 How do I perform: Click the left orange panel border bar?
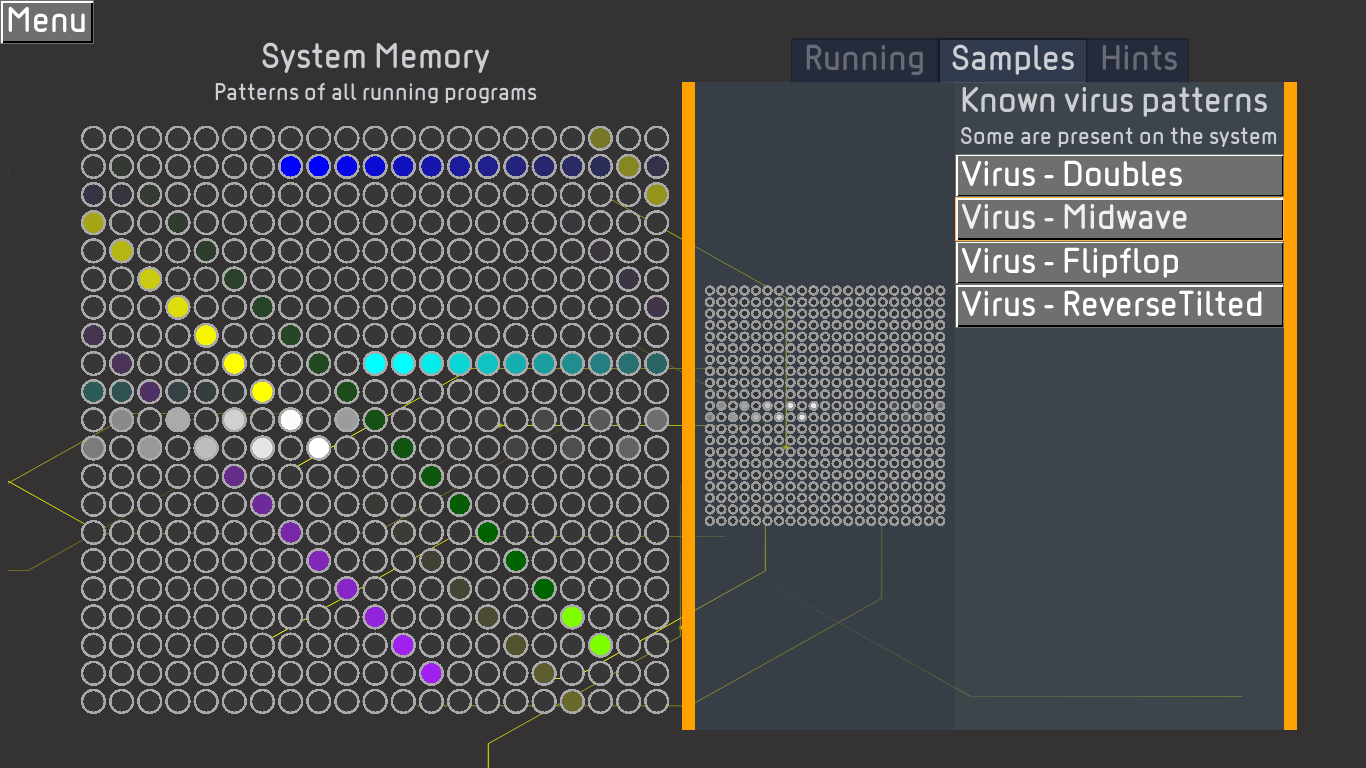click(688, 406)
